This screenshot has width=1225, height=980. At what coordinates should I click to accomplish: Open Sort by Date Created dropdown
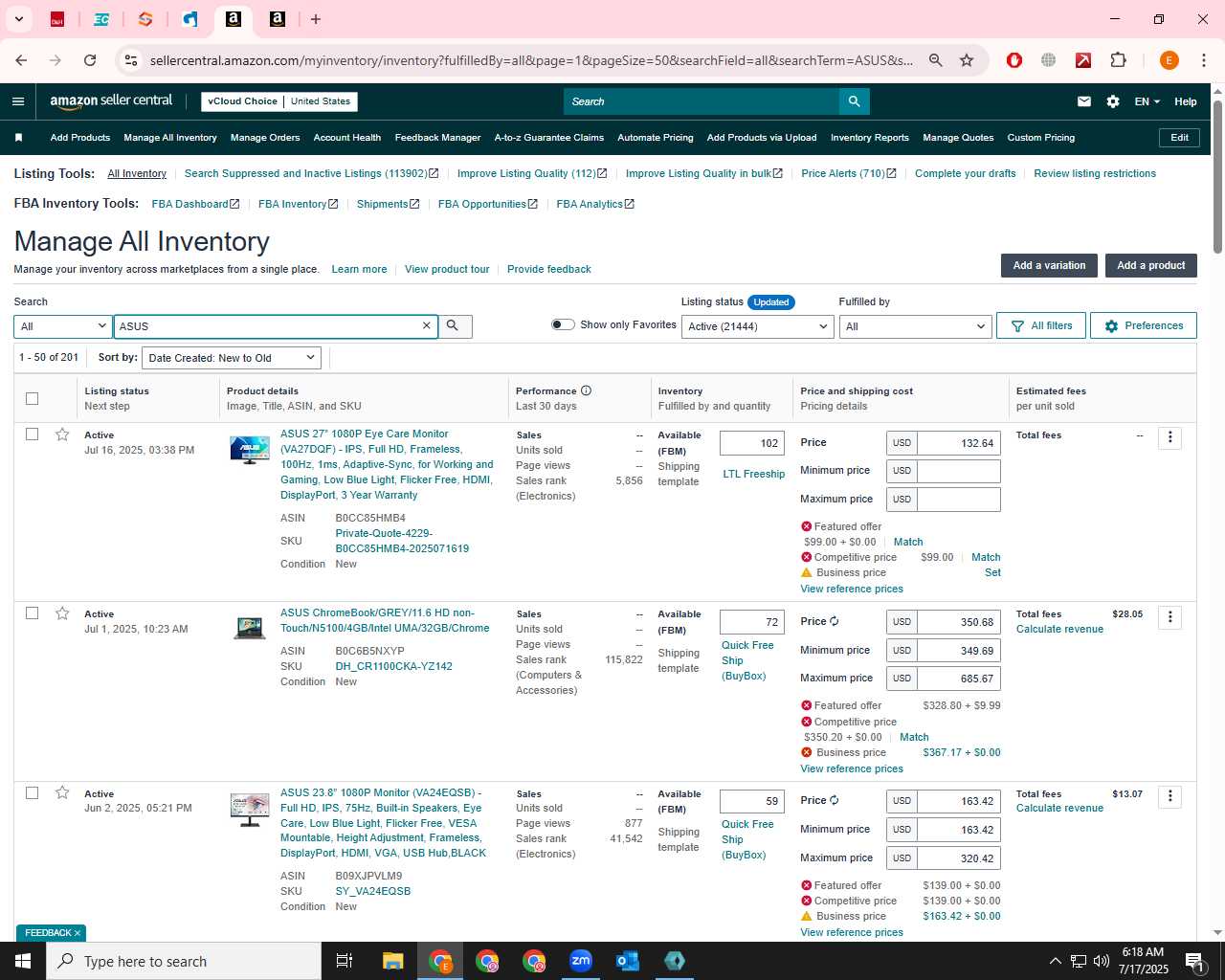pos(231,358)
